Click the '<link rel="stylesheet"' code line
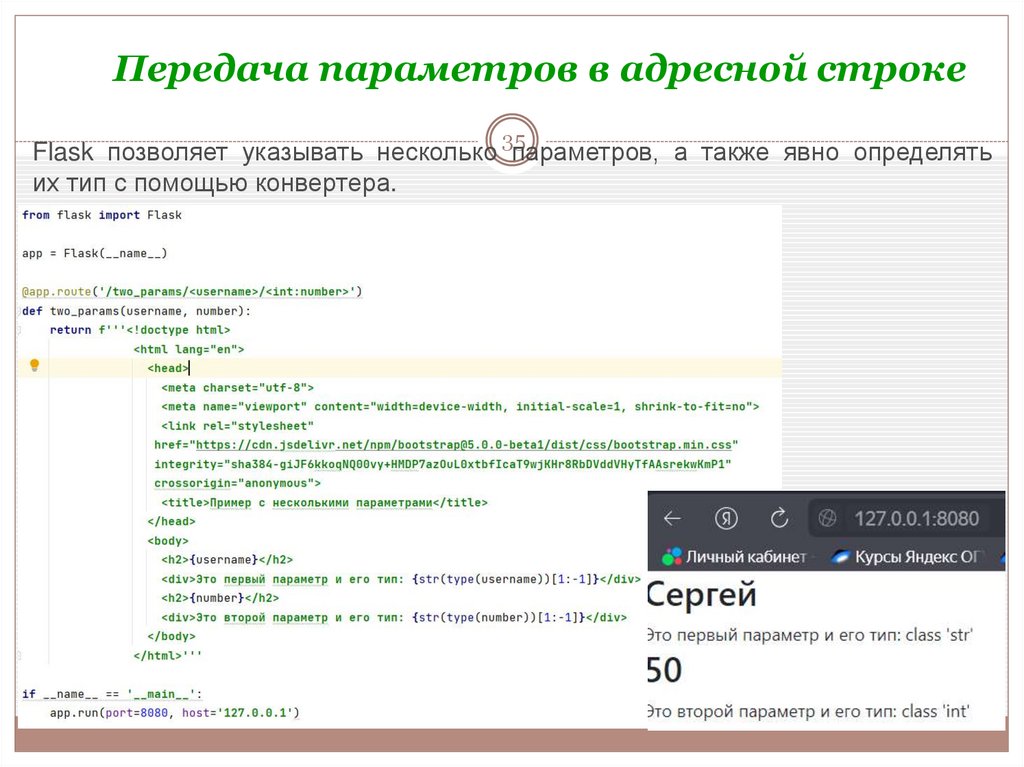Screen dimensions: 1024x767 tap(238, 426)
